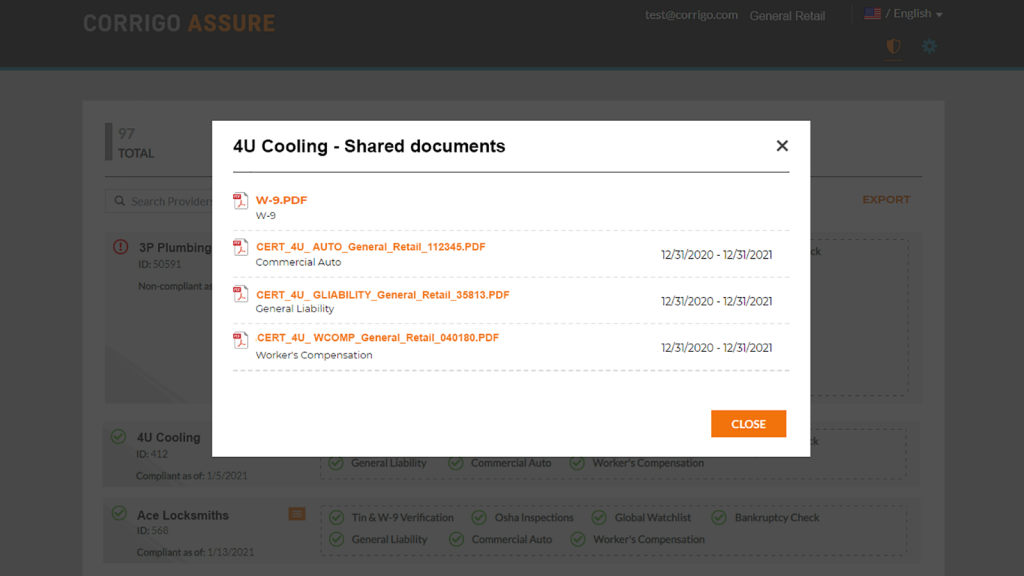Viewport: 1024px width, 576px height.
Task: Open CERT_4U_GLIABILITY_General_Retail_35813.PDF link
Action: [382, 295]
